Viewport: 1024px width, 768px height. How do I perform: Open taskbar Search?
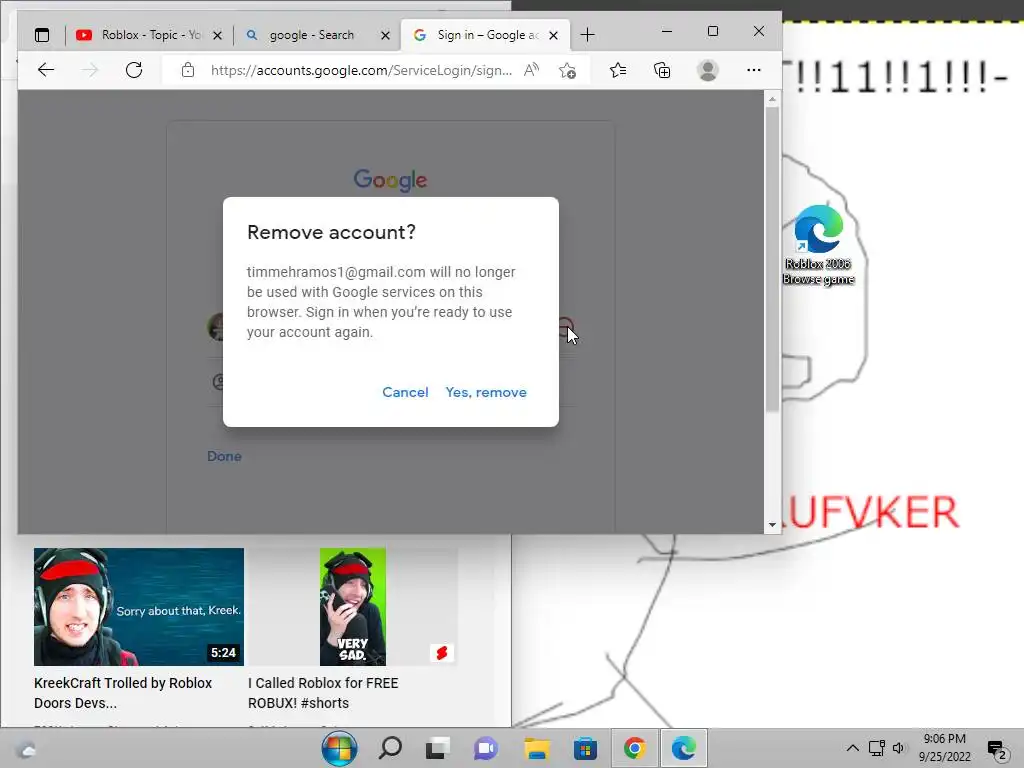tap(390, 748)
